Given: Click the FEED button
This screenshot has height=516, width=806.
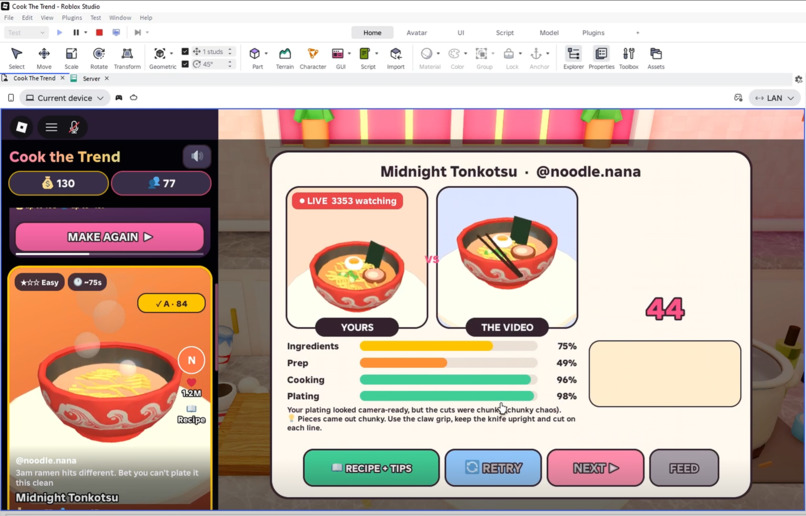Looking at the screenshot, I should [x=684, y=468].
